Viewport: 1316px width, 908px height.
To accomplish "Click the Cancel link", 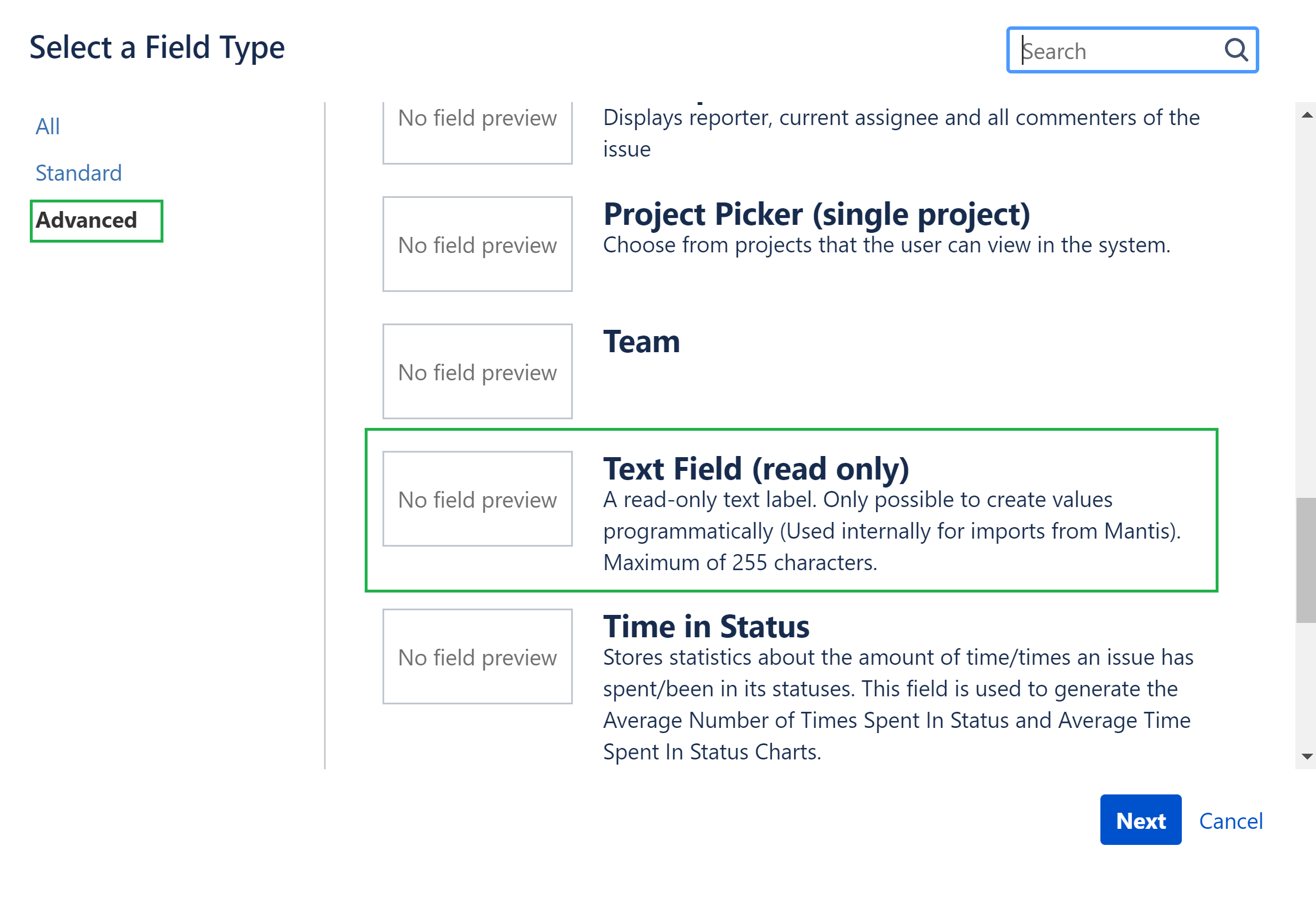I will [1231, 821].
